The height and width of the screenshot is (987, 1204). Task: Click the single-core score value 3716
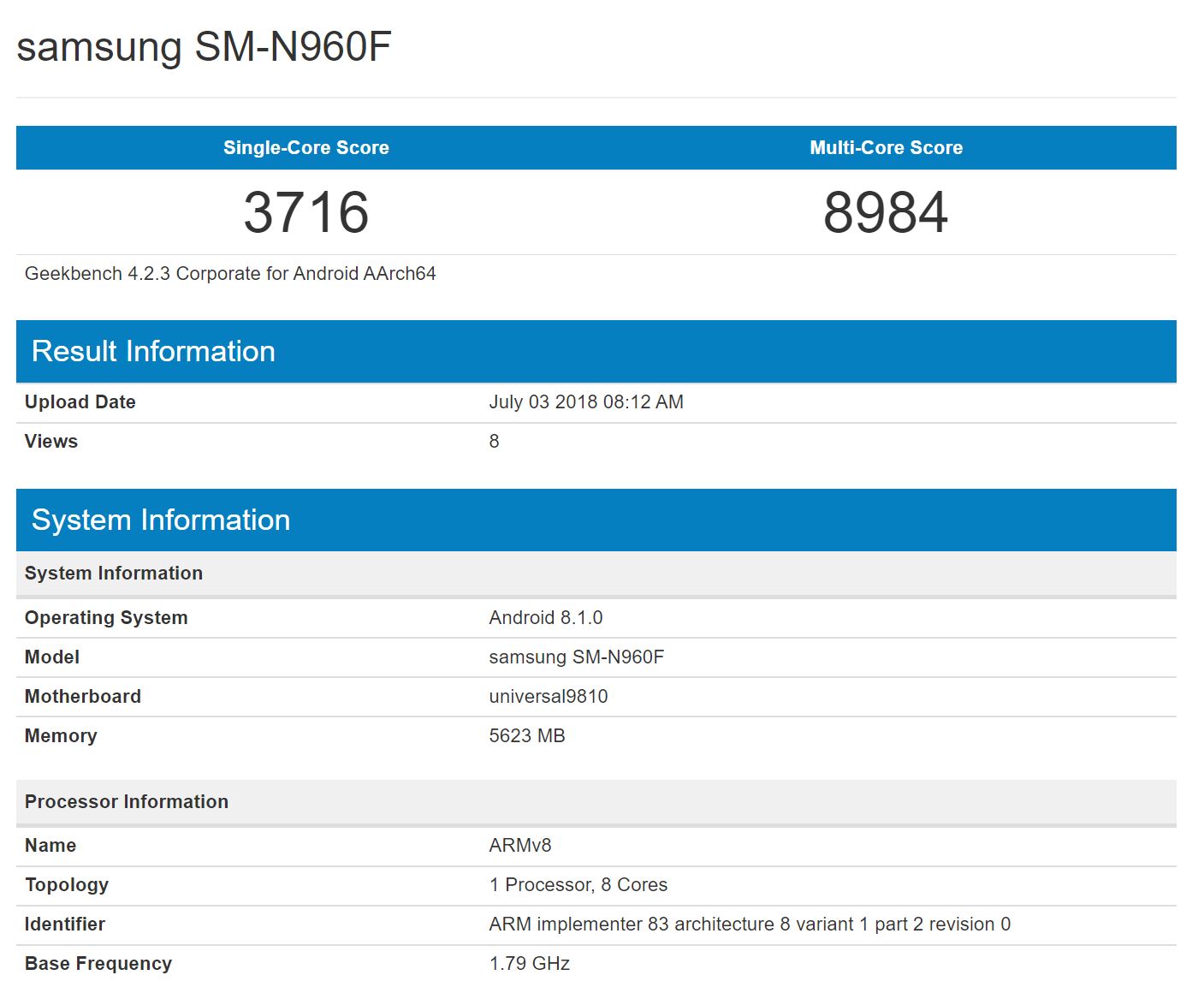(x=305, y=212)
